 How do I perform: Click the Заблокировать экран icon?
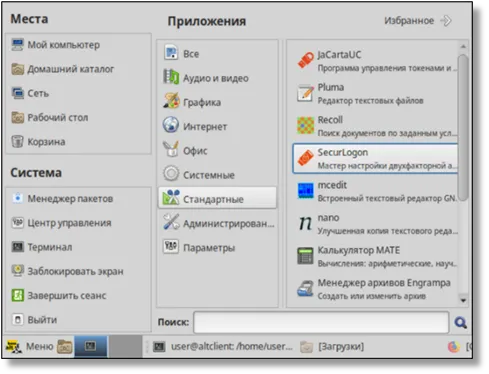[x=17, y=271]
